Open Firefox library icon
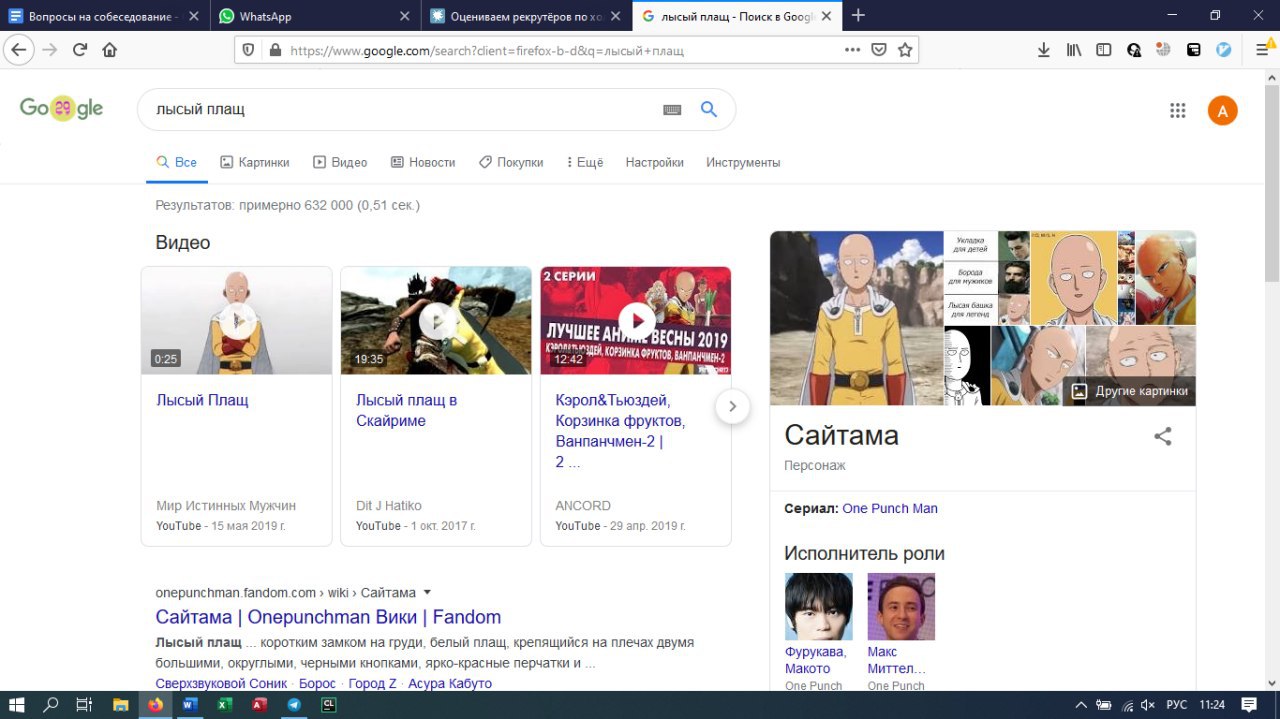 pos(1074,50)
